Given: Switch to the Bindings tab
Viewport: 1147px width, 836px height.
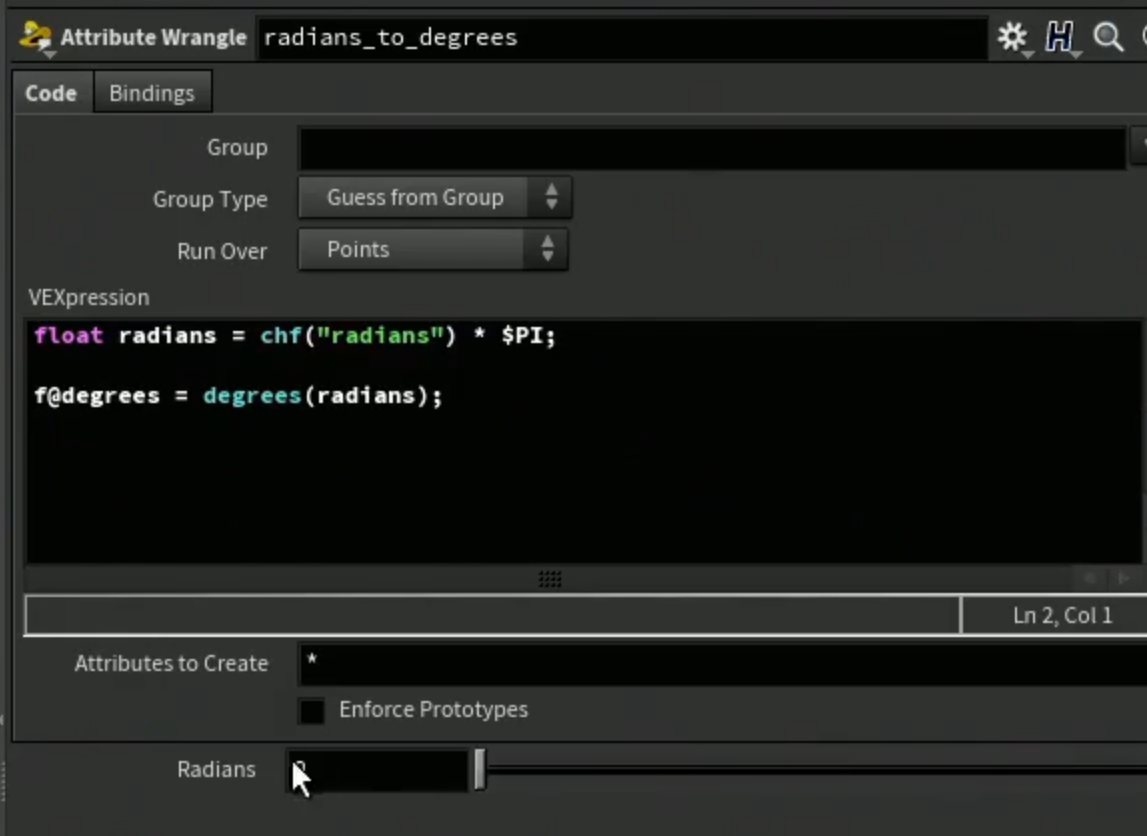Looking at the screenshot, I should (x=152, y=93).
